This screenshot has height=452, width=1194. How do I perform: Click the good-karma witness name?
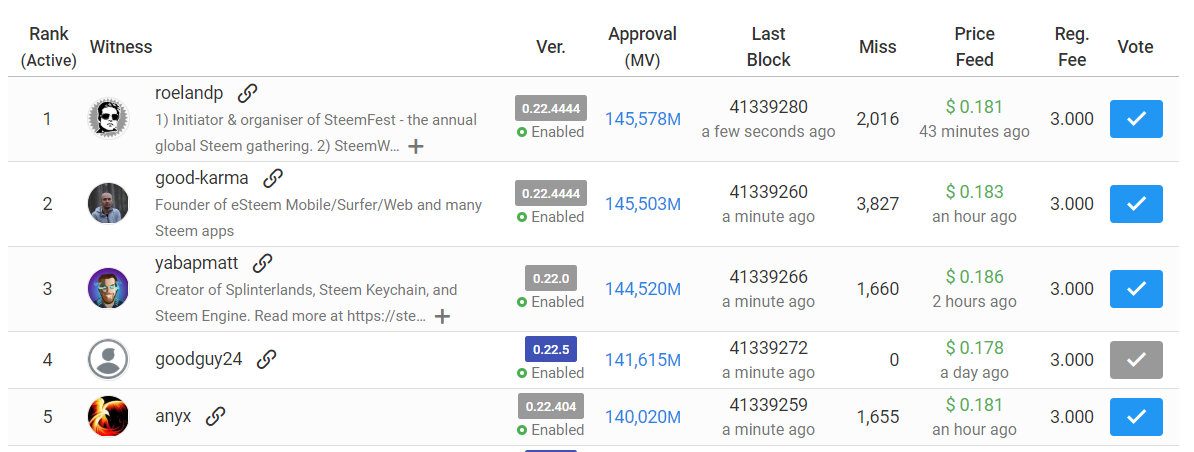[x=204, y=178]
